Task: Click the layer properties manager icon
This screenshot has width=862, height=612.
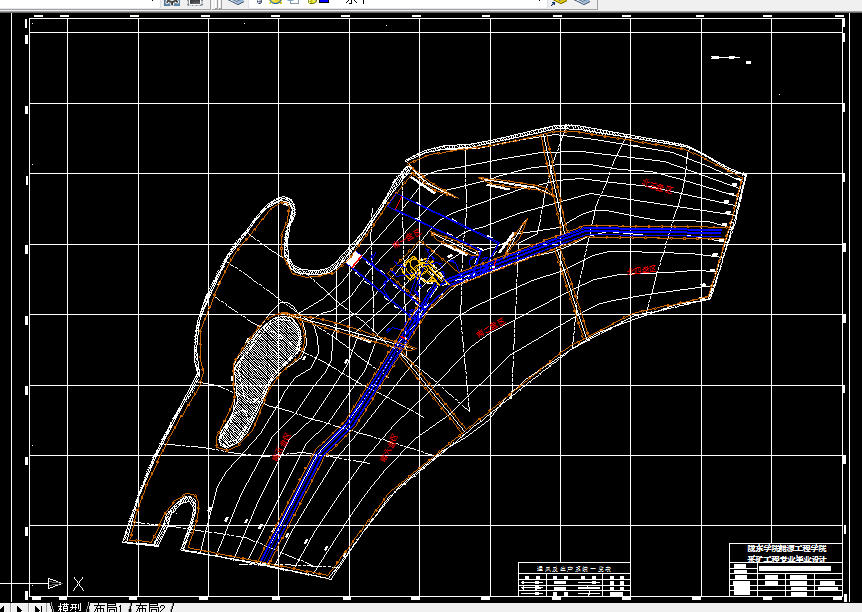Action: [236, 2]
